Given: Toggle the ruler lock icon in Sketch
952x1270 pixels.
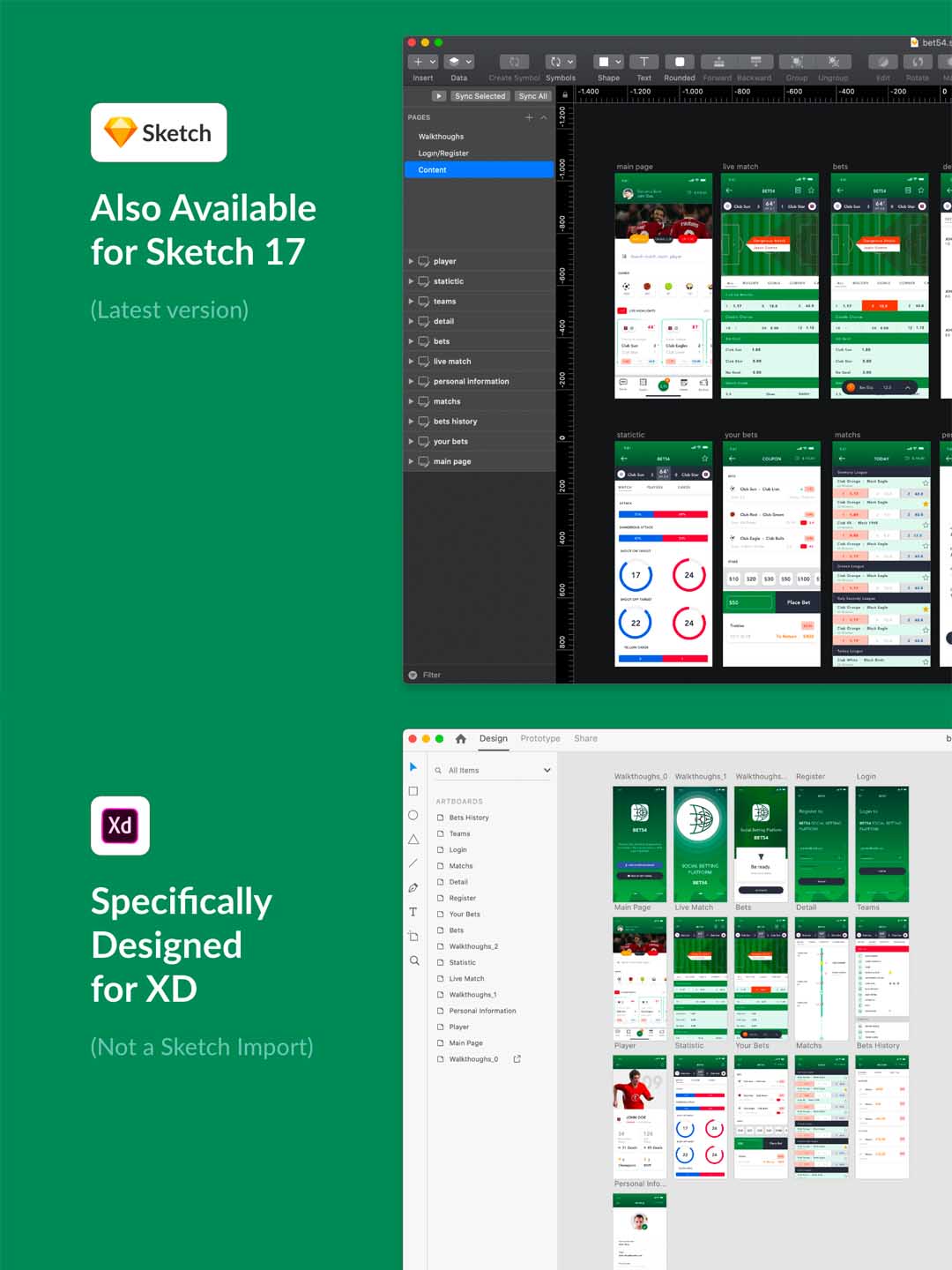Looking at the screenshot, I should (x=564, y=93).
